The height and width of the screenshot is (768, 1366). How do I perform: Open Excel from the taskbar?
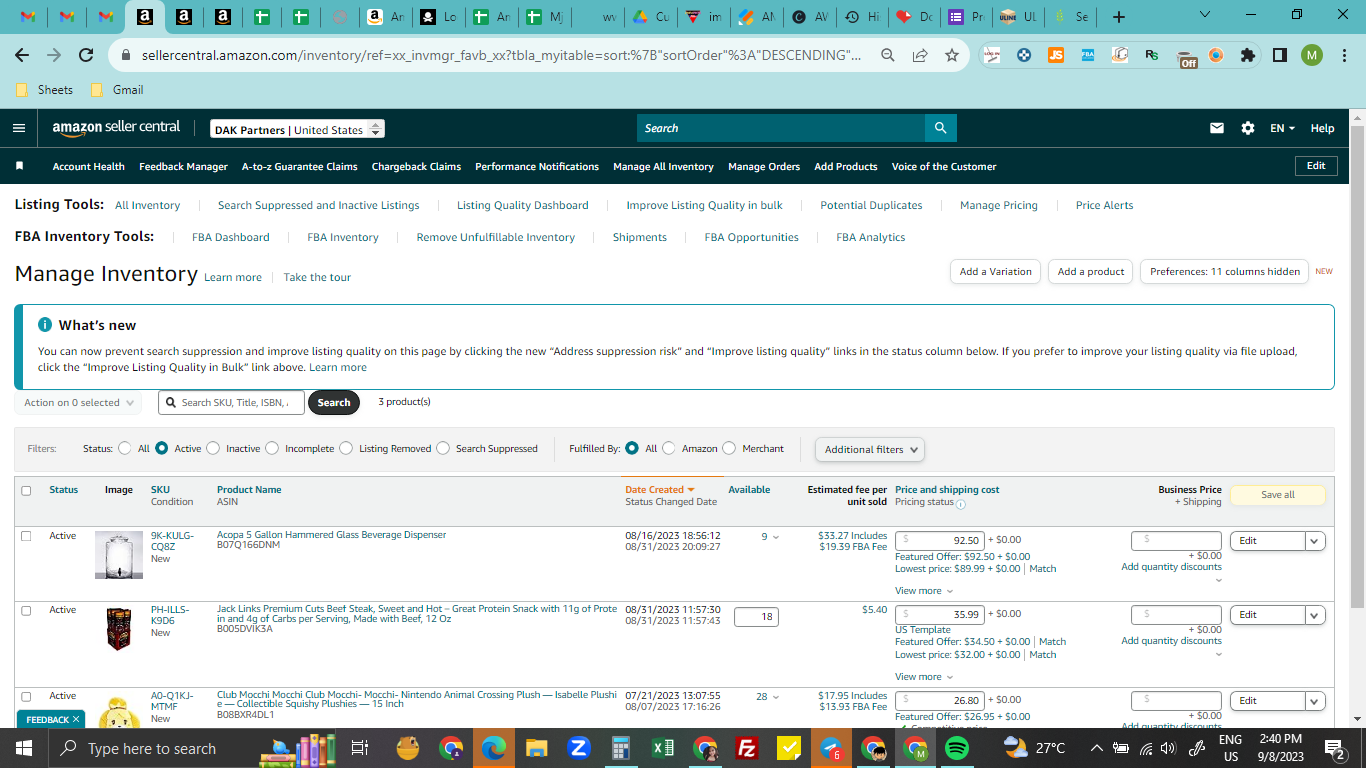click(x=662, y=748)
